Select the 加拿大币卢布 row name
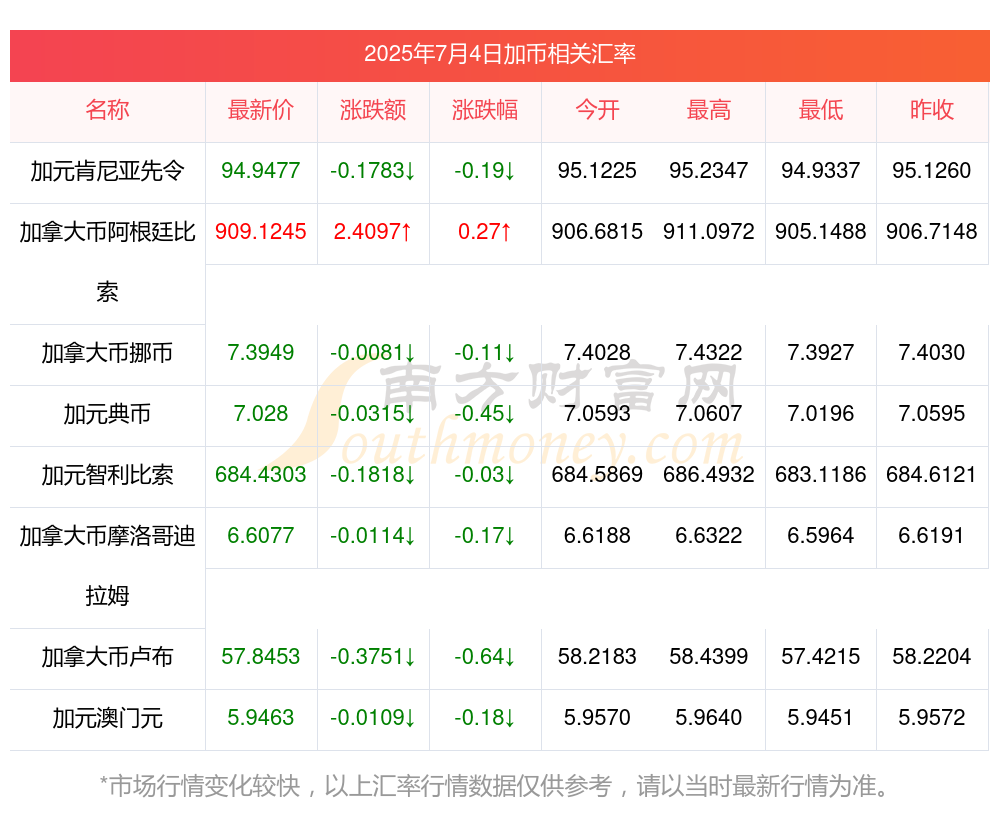The height and width of the screenshot is (817, 1000). tap(107, 657)
